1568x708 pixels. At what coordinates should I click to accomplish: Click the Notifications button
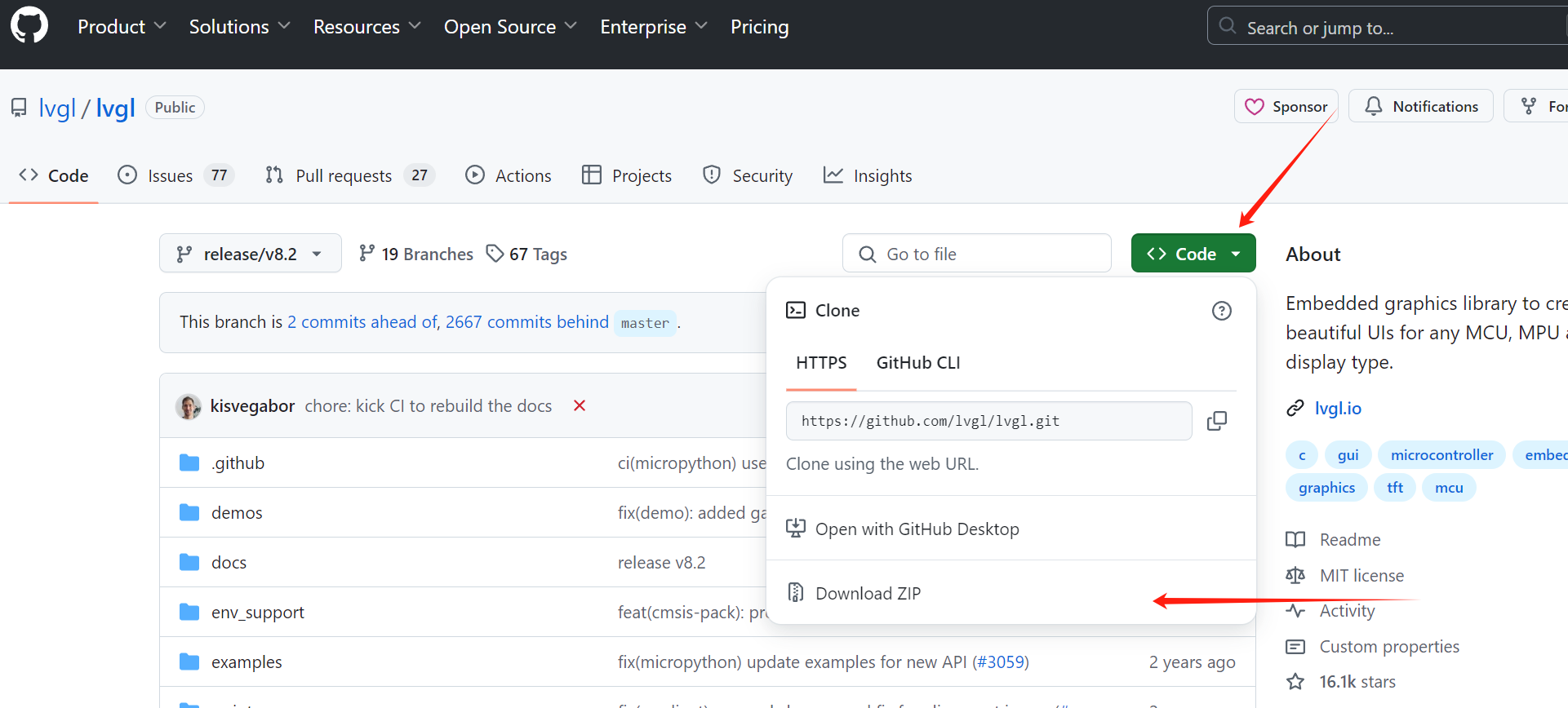coord(1421,106)
